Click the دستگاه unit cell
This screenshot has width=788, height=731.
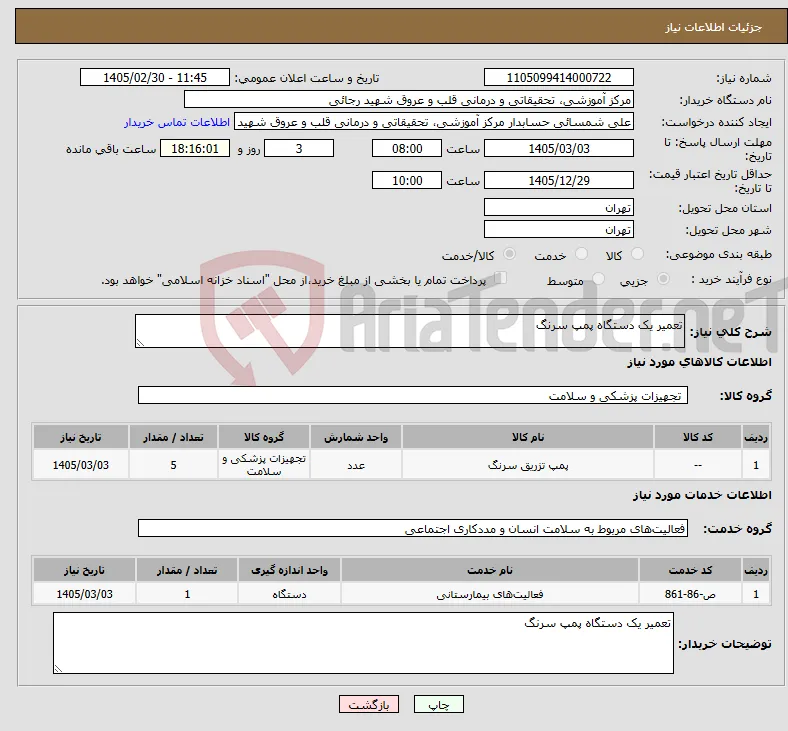289,594
